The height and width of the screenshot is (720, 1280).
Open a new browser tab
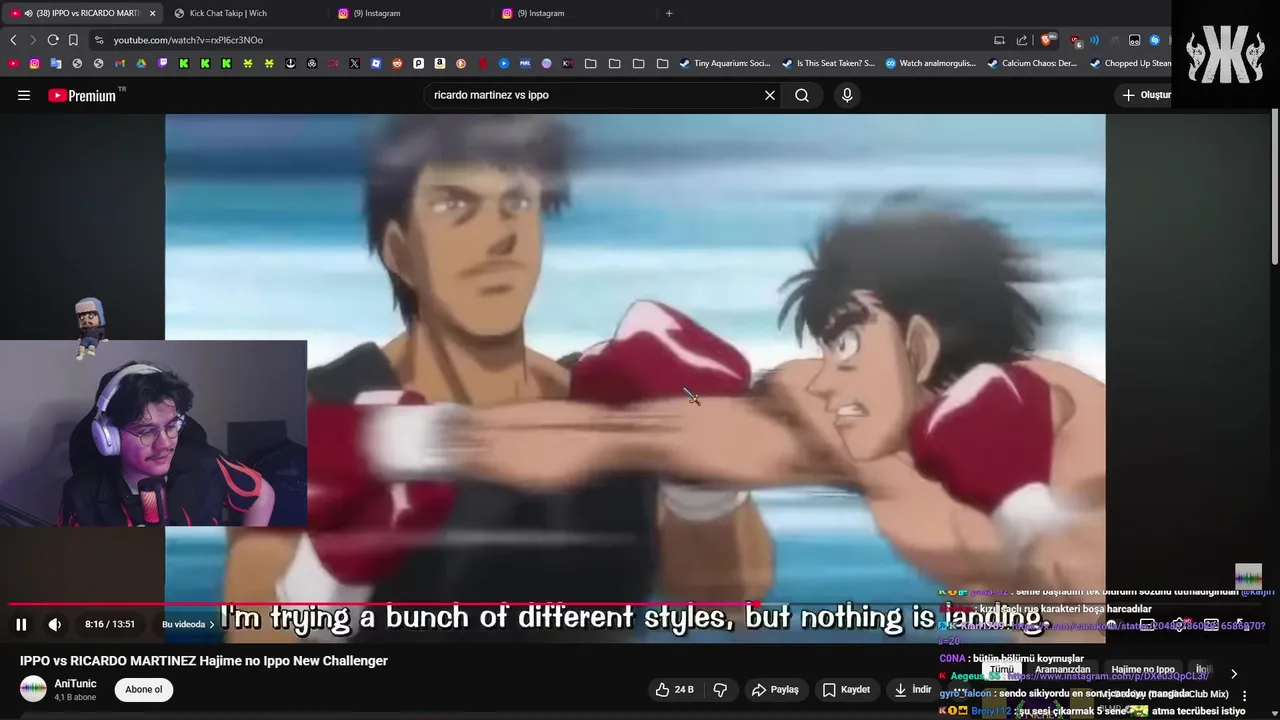pyautogui.click(x=669, y=13)
